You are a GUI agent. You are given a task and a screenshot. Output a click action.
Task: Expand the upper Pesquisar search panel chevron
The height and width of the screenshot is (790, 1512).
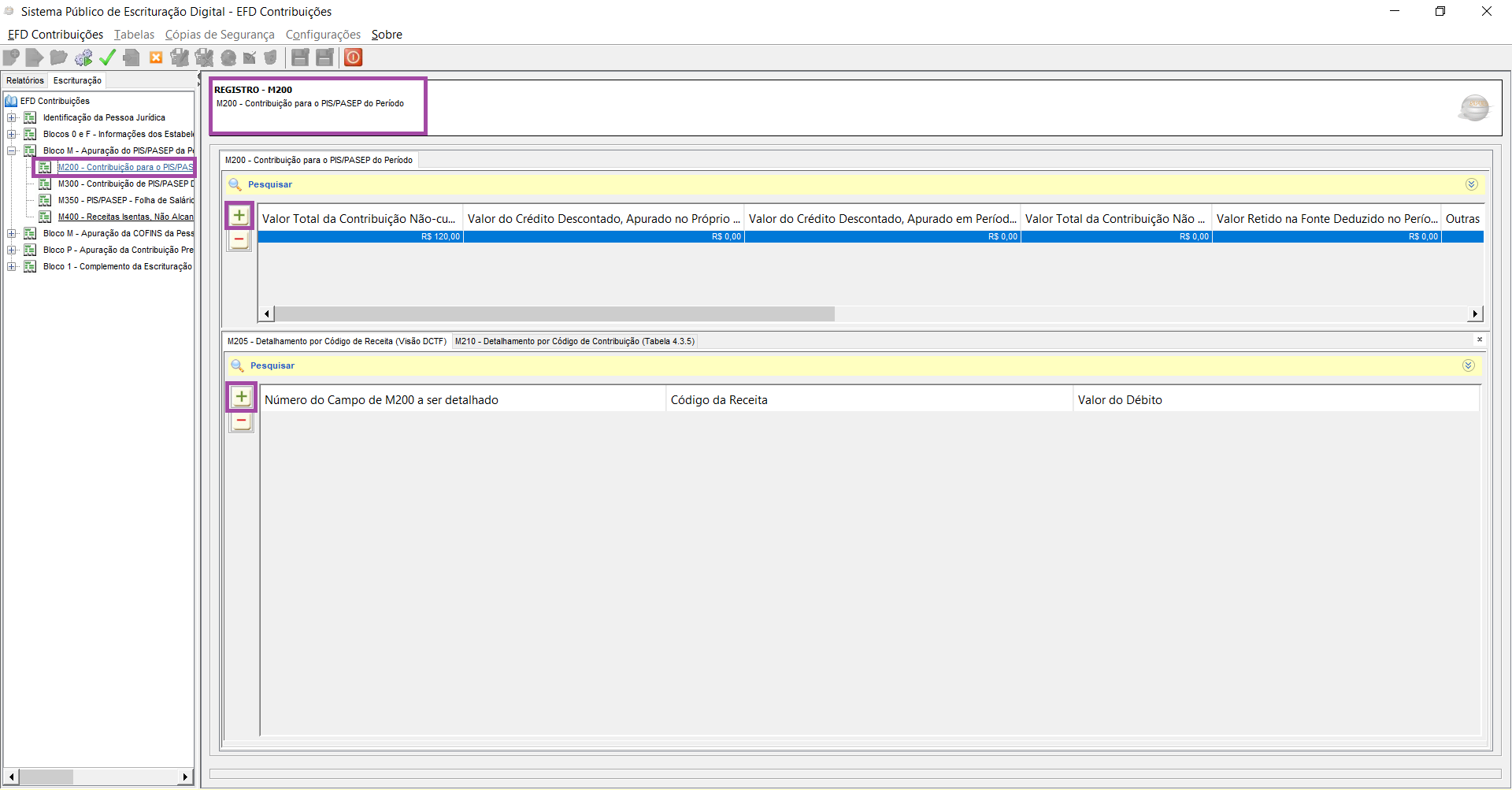point(1471,184)
